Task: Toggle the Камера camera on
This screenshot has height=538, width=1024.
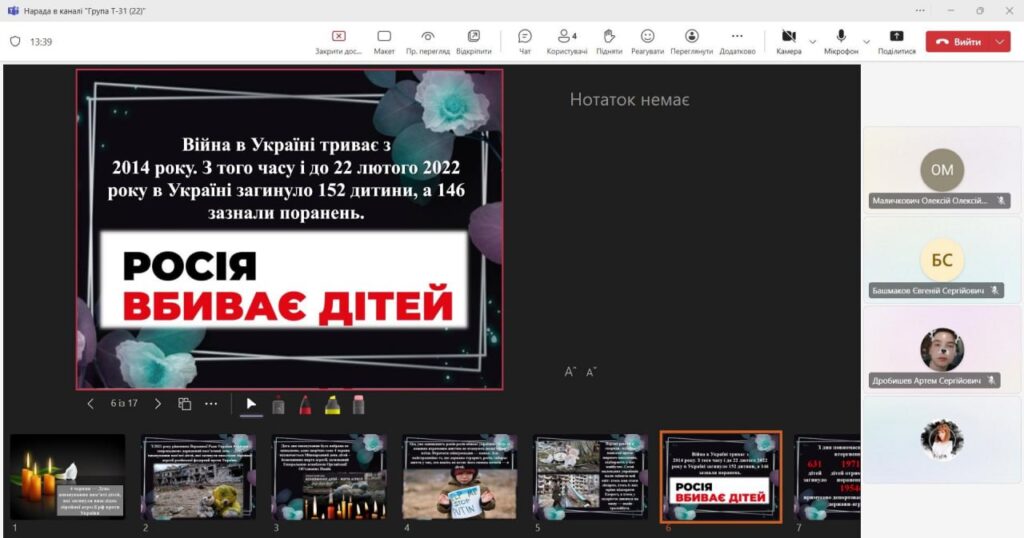Action: point(788,41)
